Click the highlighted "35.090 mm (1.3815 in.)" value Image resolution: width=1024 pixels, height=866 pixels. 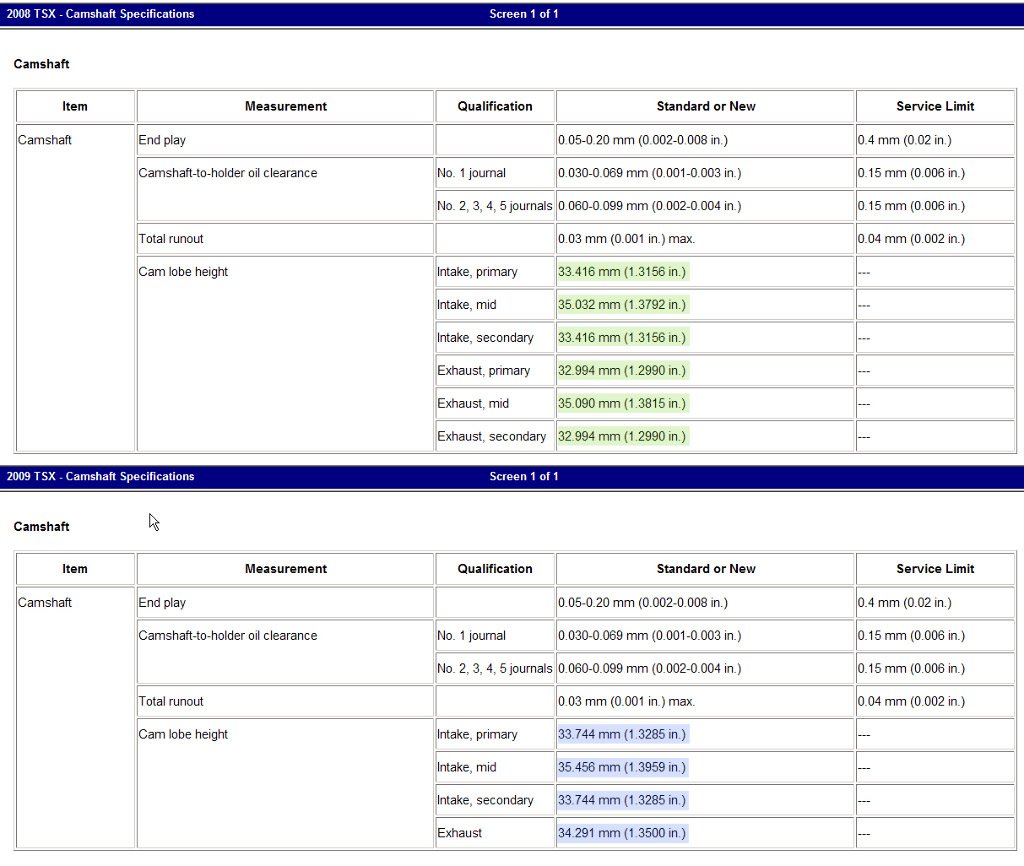pos(622,403)
